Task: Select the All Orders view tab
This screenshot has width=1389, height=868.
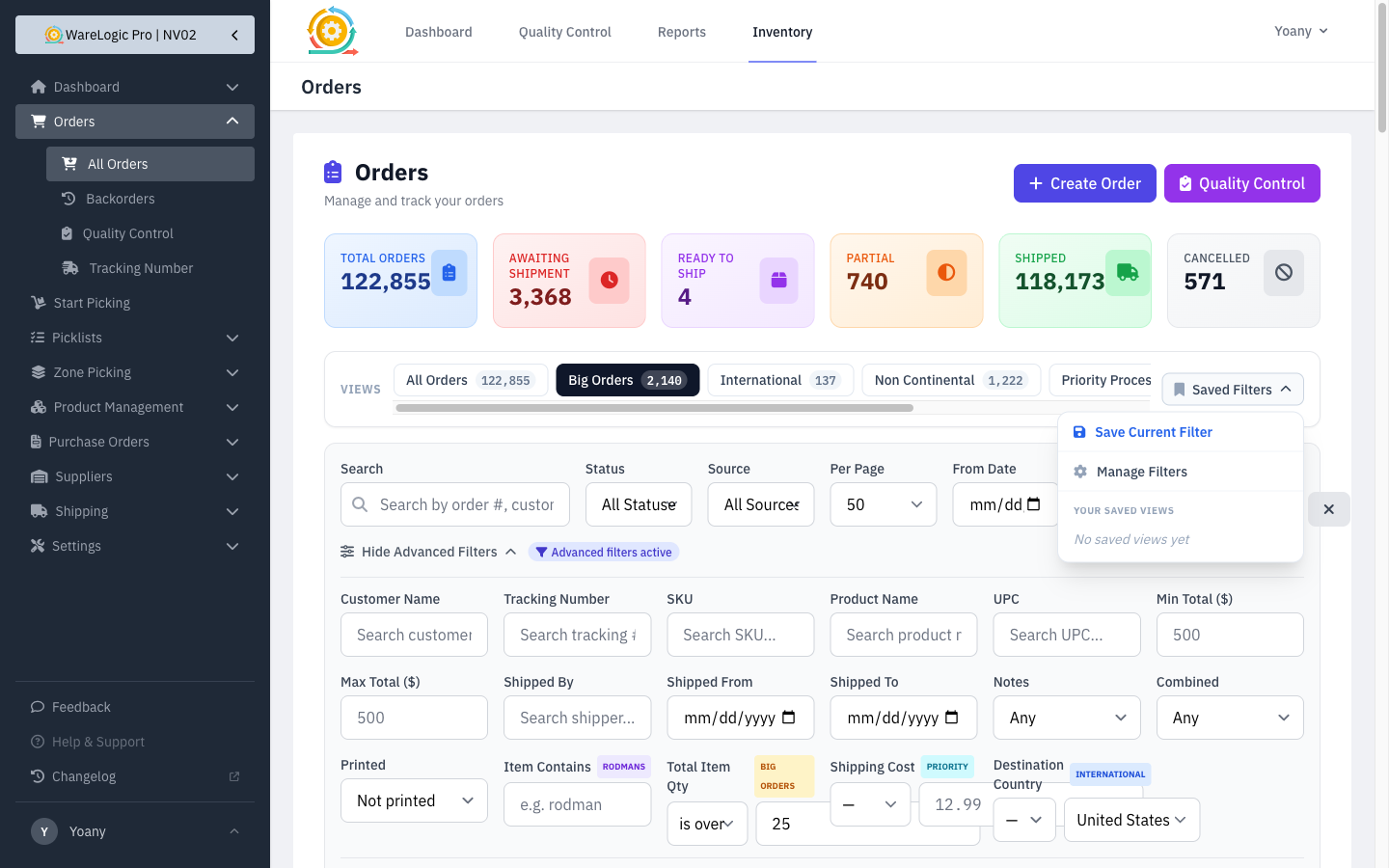Action: coord(471,380)
